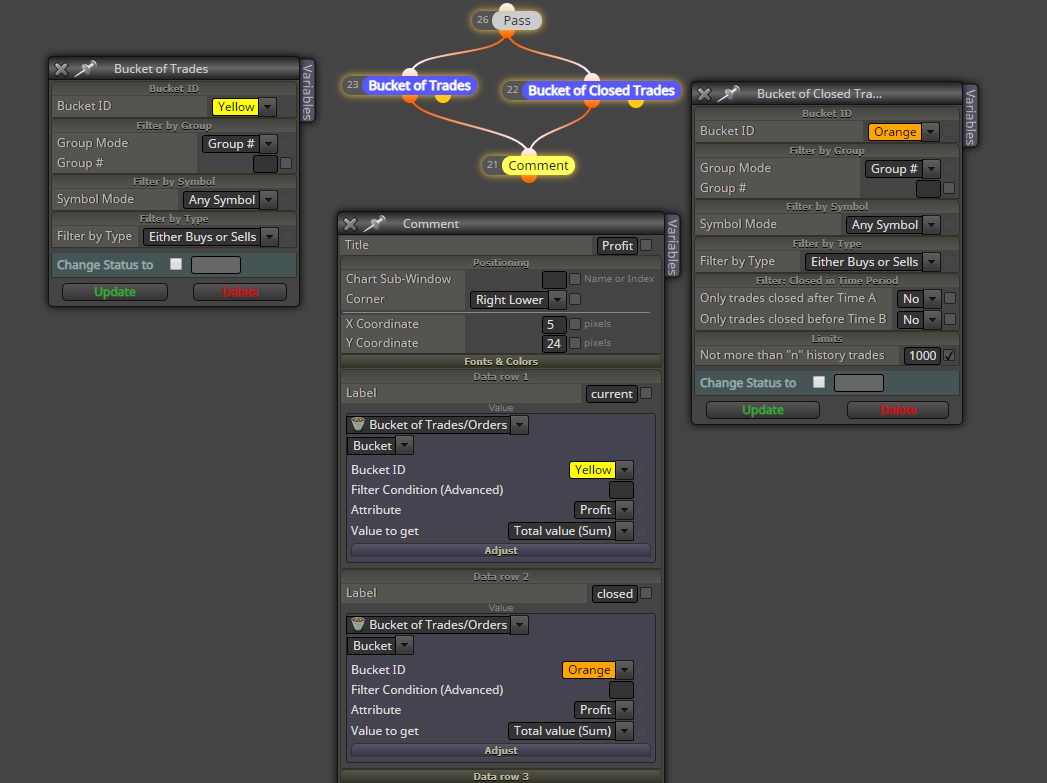Edit Data row 2 label 'closed'

tap(614, 594)
